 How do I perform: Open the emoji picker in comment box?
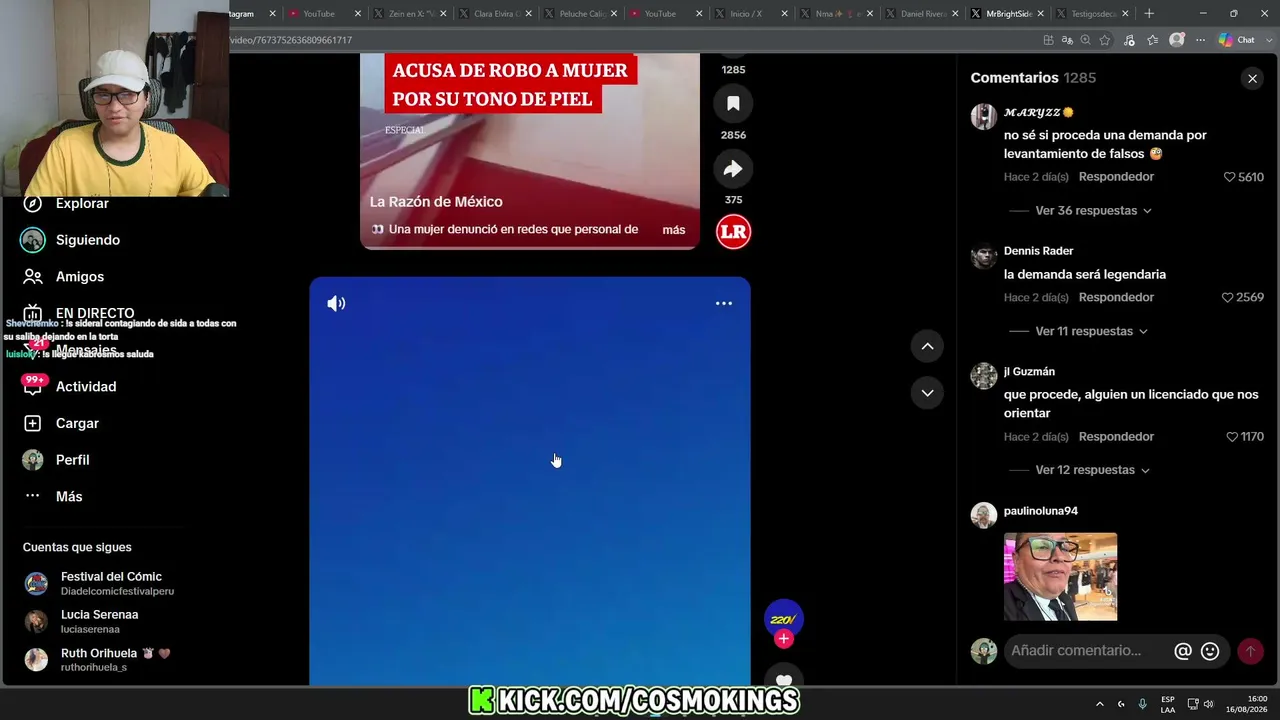[x=1210, y=651]
